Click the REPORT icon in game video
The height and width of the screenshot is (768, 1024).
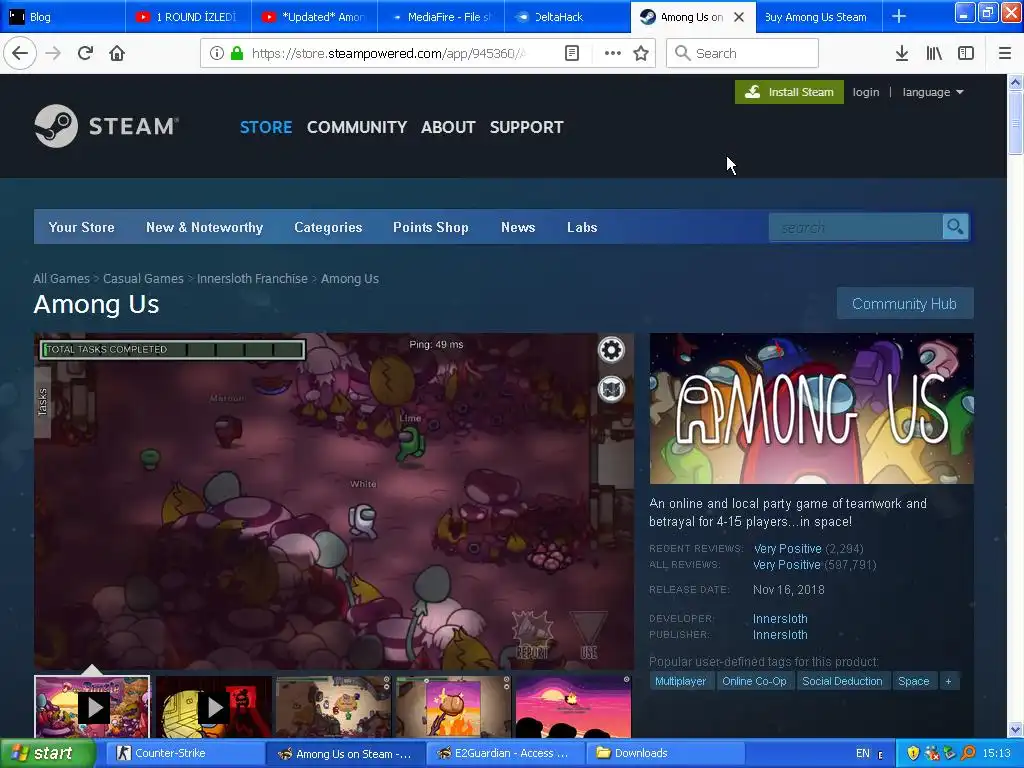[x=532, y=635]
